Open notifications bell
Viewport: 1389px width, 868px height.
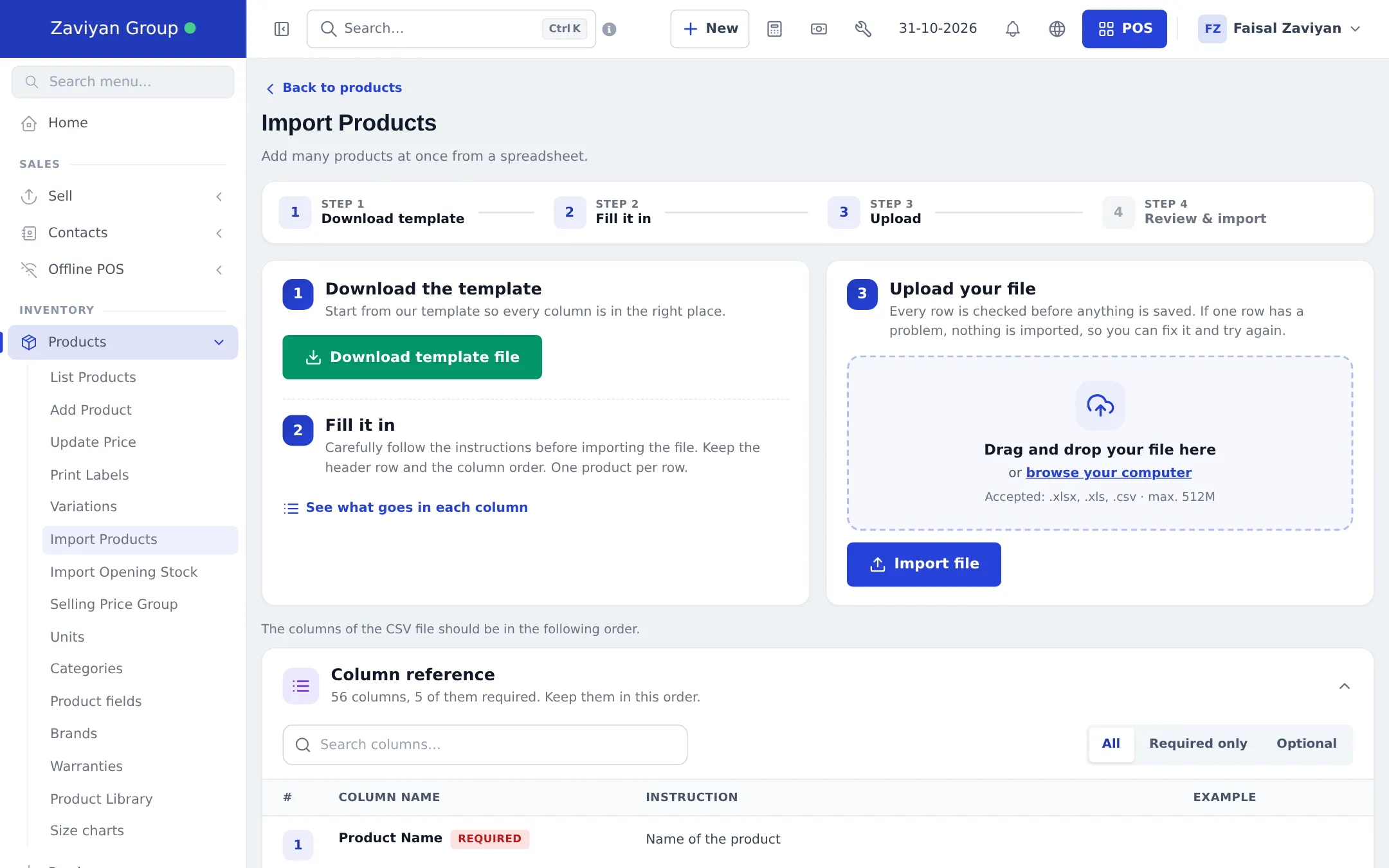click(x=1013, y=29)
